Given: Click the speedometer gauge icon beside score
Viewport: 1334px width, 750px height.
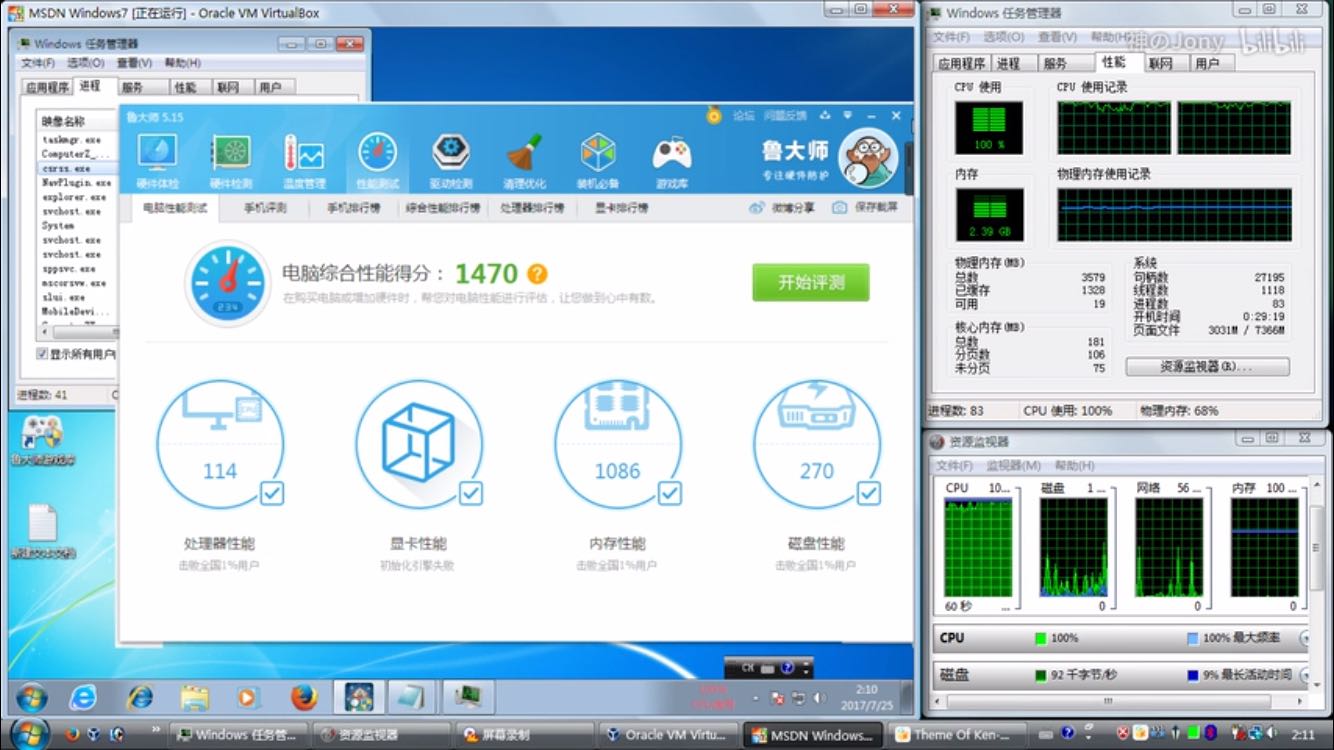Looking at the screenshot, I should (x=228, y=283).
